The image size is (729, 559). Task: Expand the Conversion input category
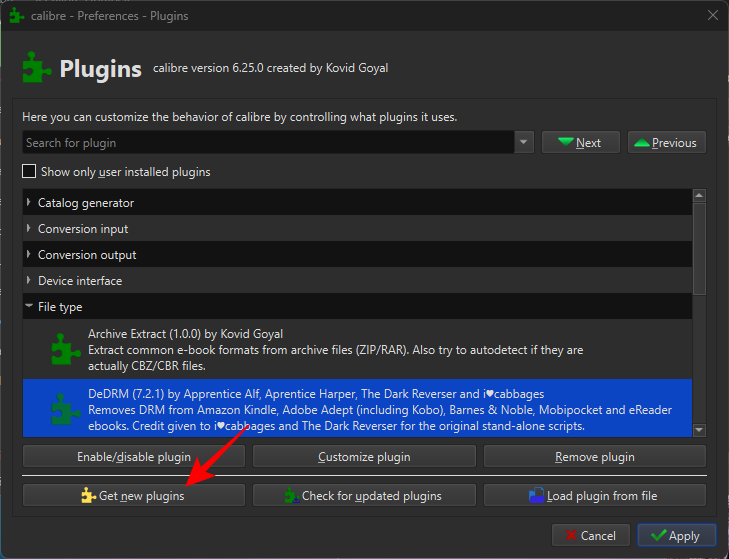click(x=28, y=229)
